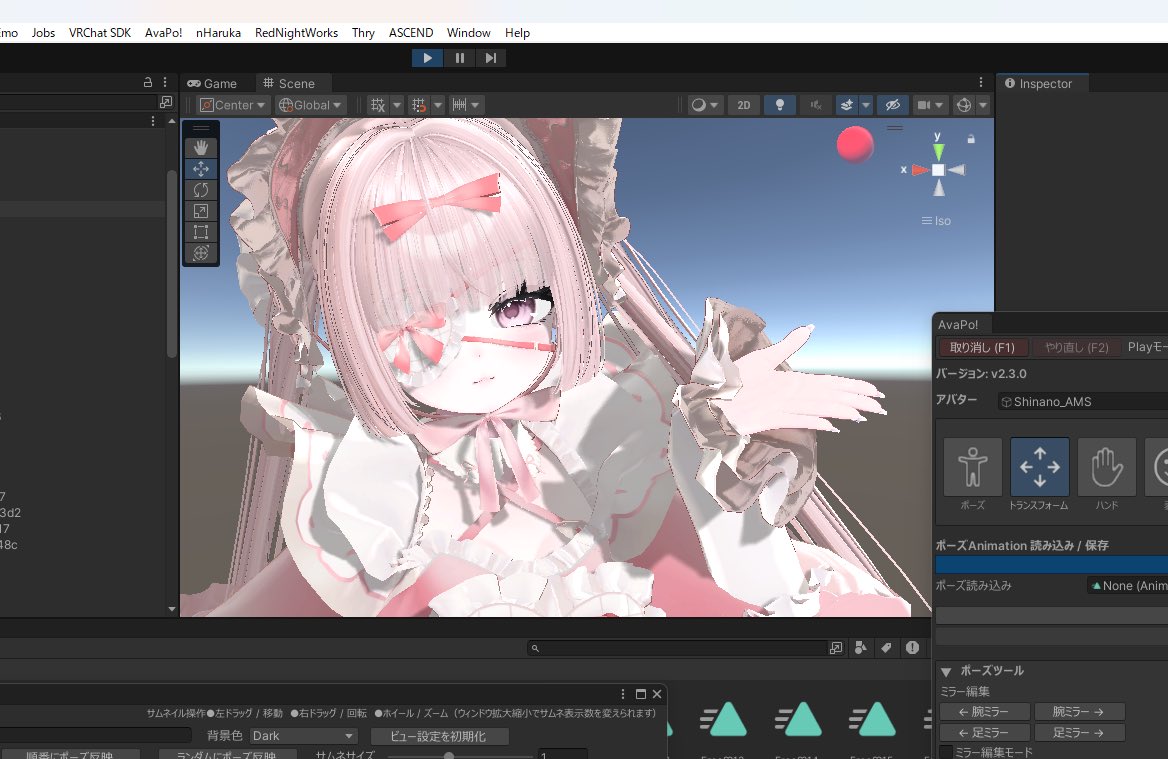Image resolution: width=1168 pixels, height=759 pixels.
Task: Toggle grid snapping icon
Action: (419, 105)
